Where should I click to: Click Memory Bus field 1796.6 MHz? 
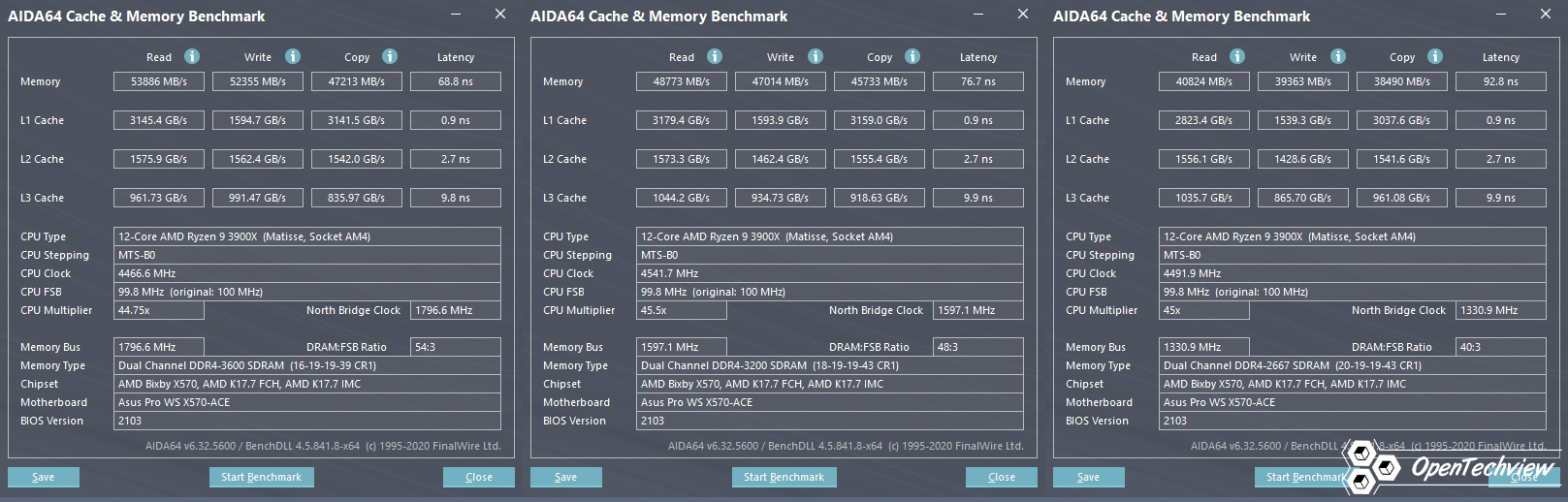pyautogui.click(x=159, y=347)
